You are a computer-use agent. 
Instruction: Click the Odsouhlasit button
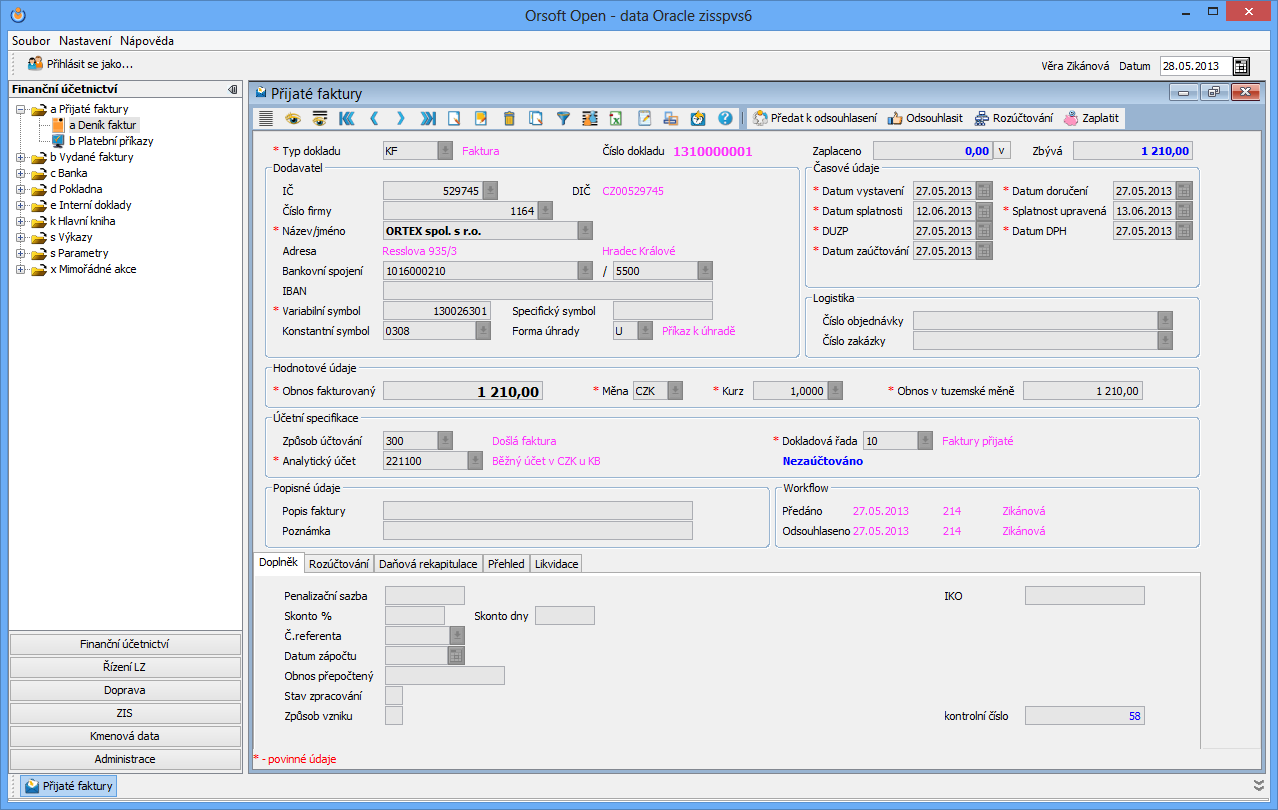click(925, 118)
